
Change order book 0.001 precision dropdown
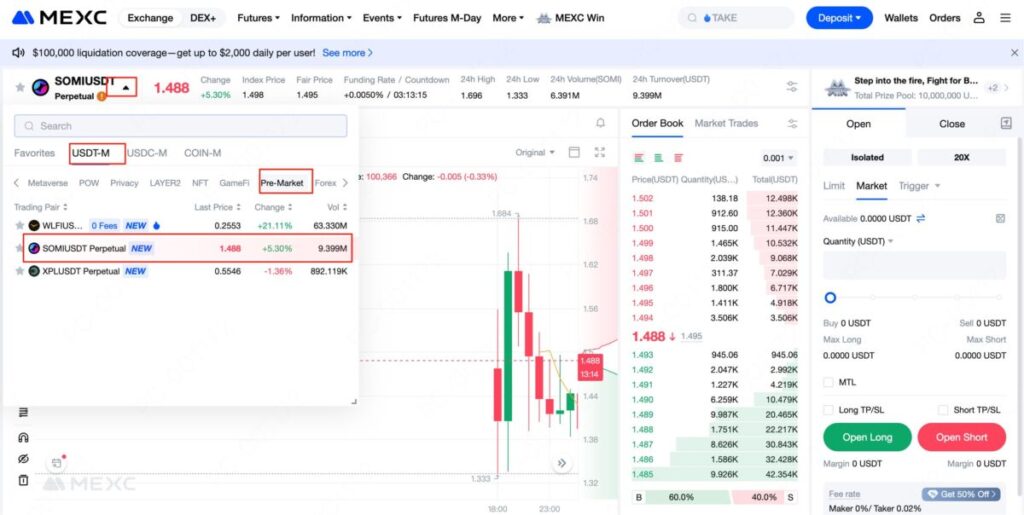(779, 158)
